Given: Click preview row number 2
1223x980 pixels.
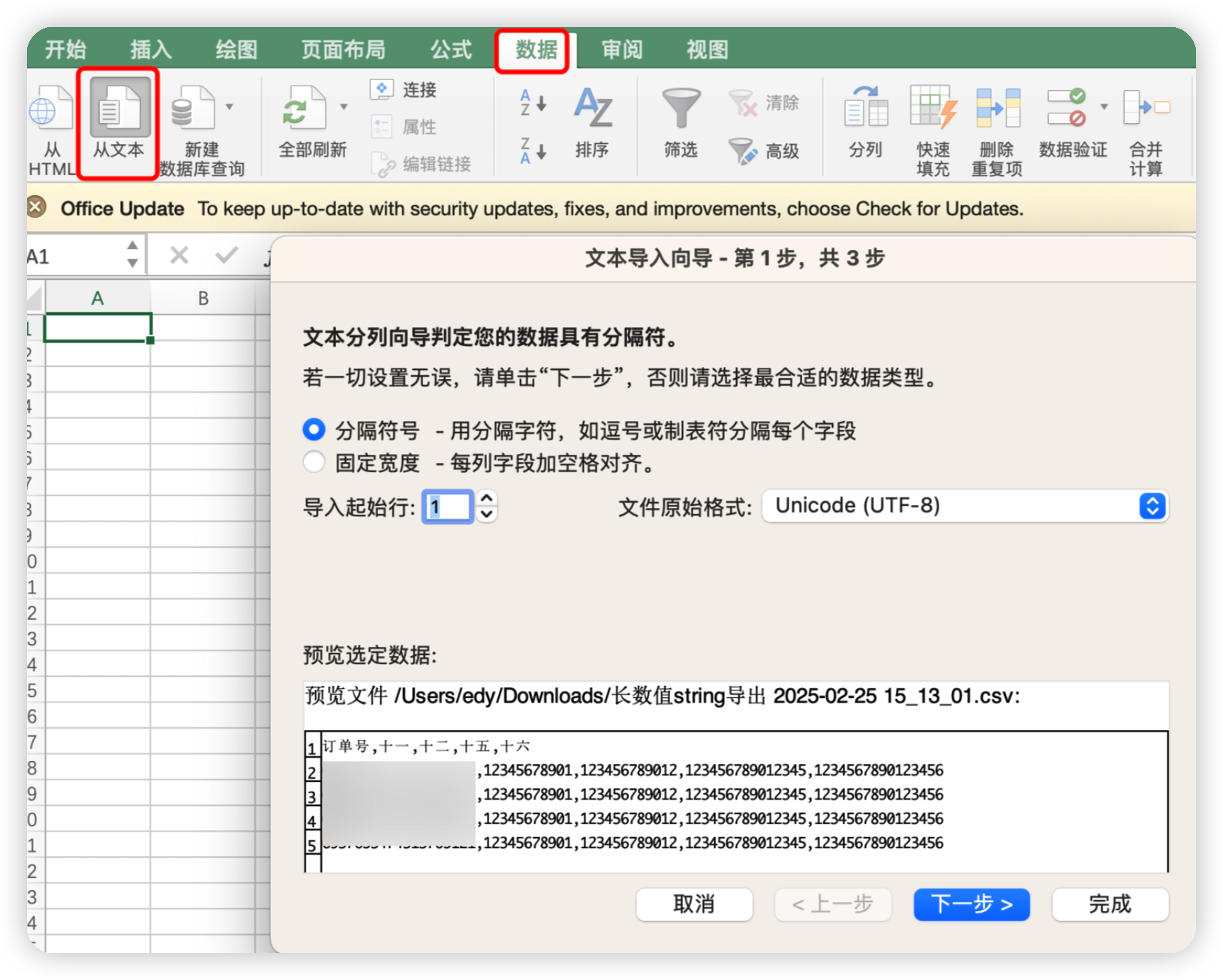Looking at the screenshot, I should point(312,771).
